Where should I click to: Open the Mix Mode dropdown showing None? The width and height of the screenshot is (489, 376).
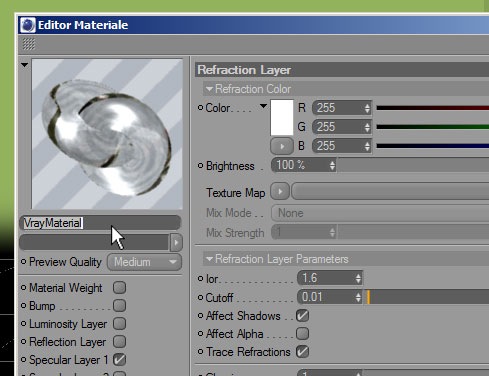coord(380,213)
